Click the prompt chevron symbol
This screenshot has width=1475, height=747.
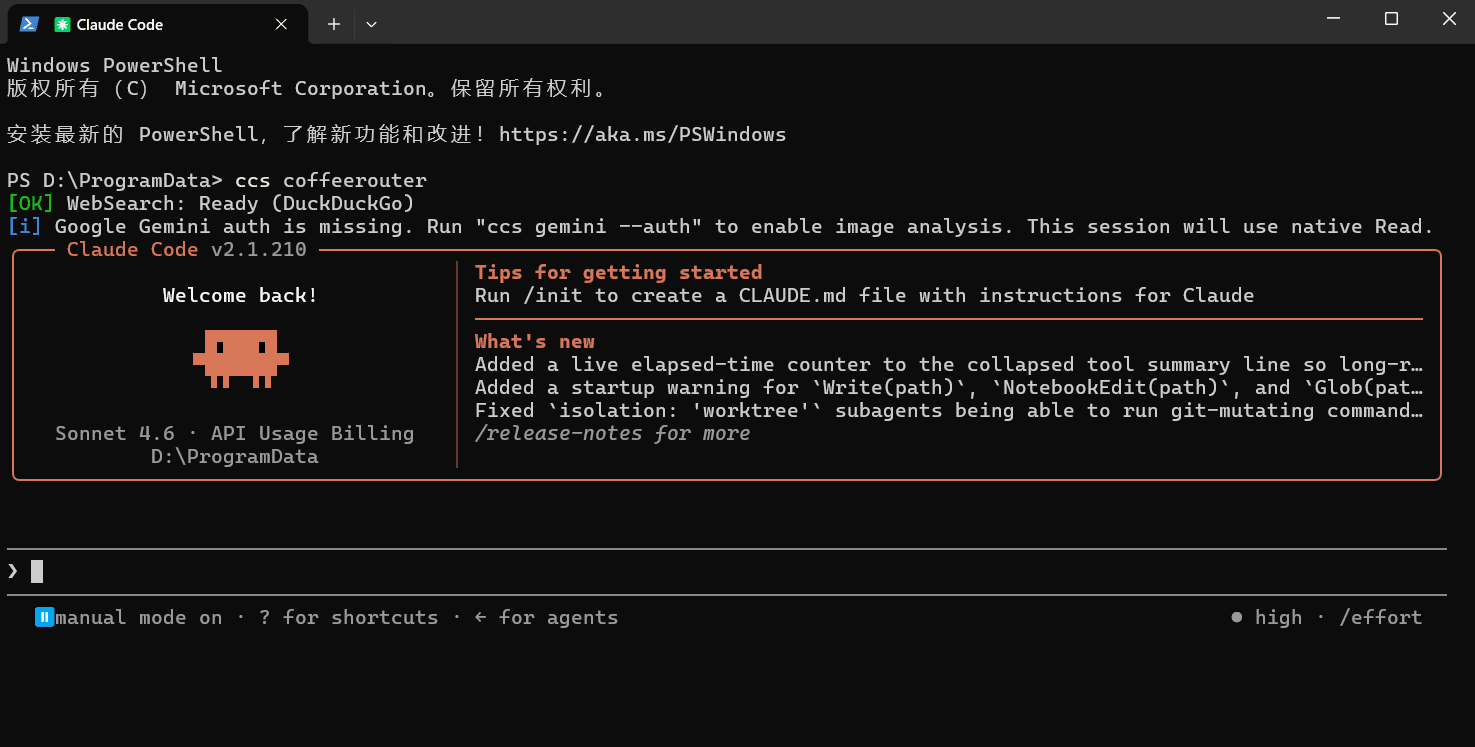13,571
